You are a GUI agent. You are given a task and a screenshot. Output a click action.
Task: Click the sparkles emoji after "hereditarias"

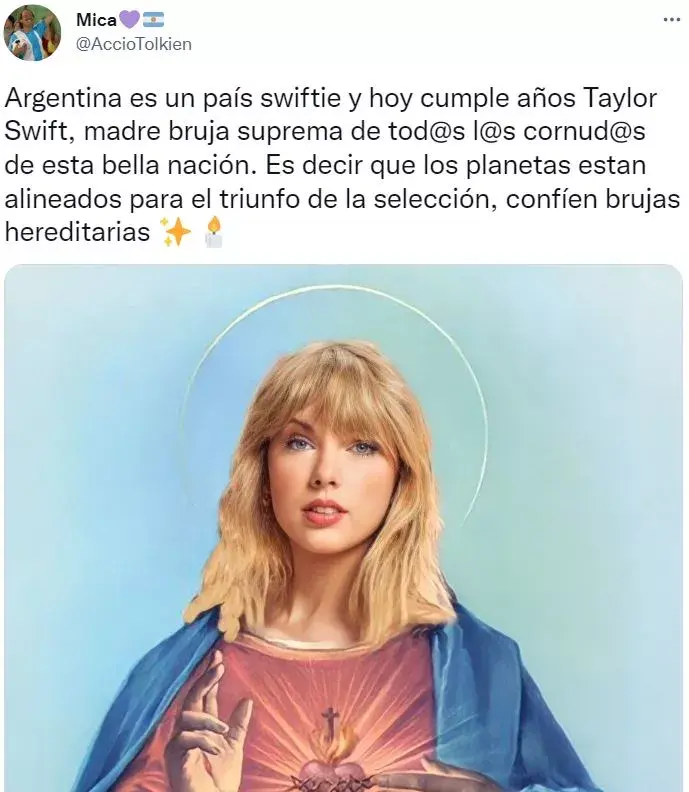tap(175, 232)
